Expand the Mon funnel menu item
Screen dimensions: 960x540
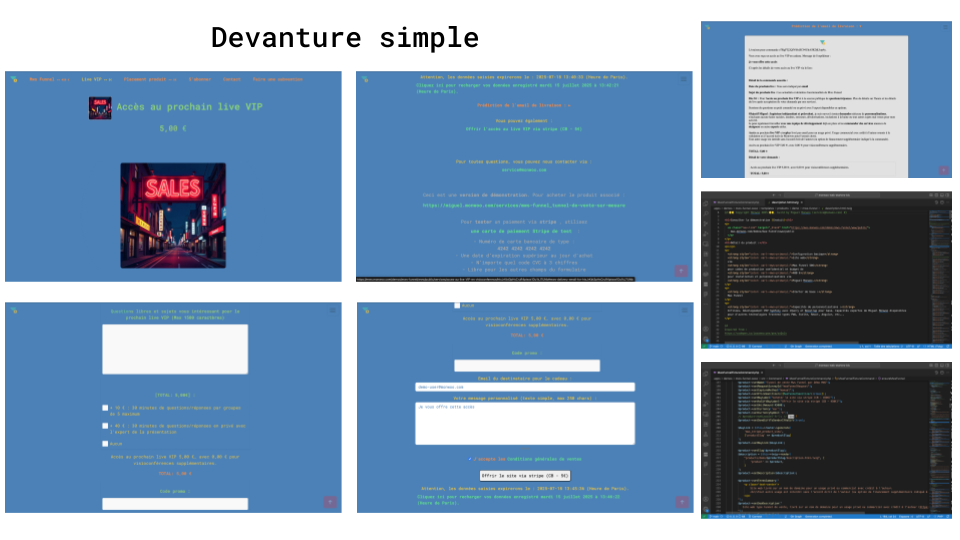(x=48, y=78)
